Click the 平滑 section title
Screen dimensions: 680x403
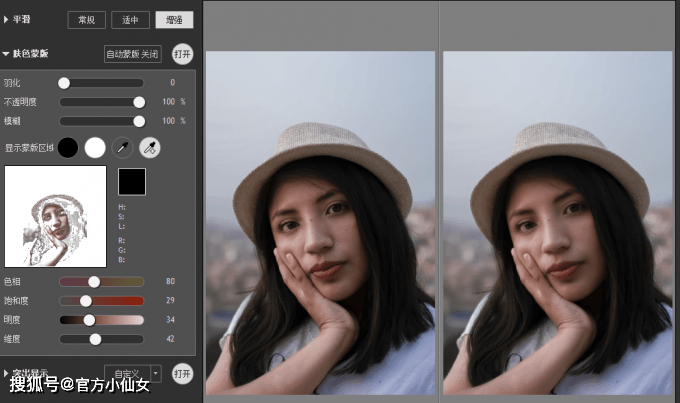pos(21,20)
